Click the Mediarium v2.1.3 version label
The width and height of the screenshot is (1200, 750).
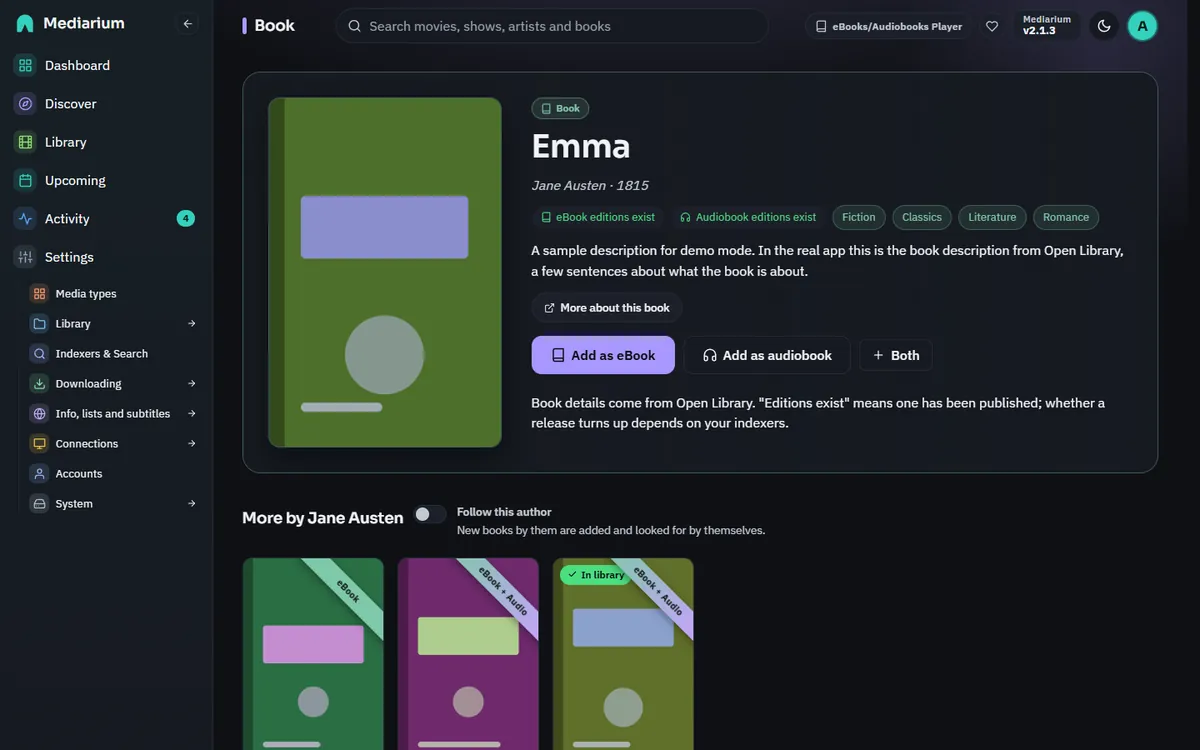click(1047, 25)
